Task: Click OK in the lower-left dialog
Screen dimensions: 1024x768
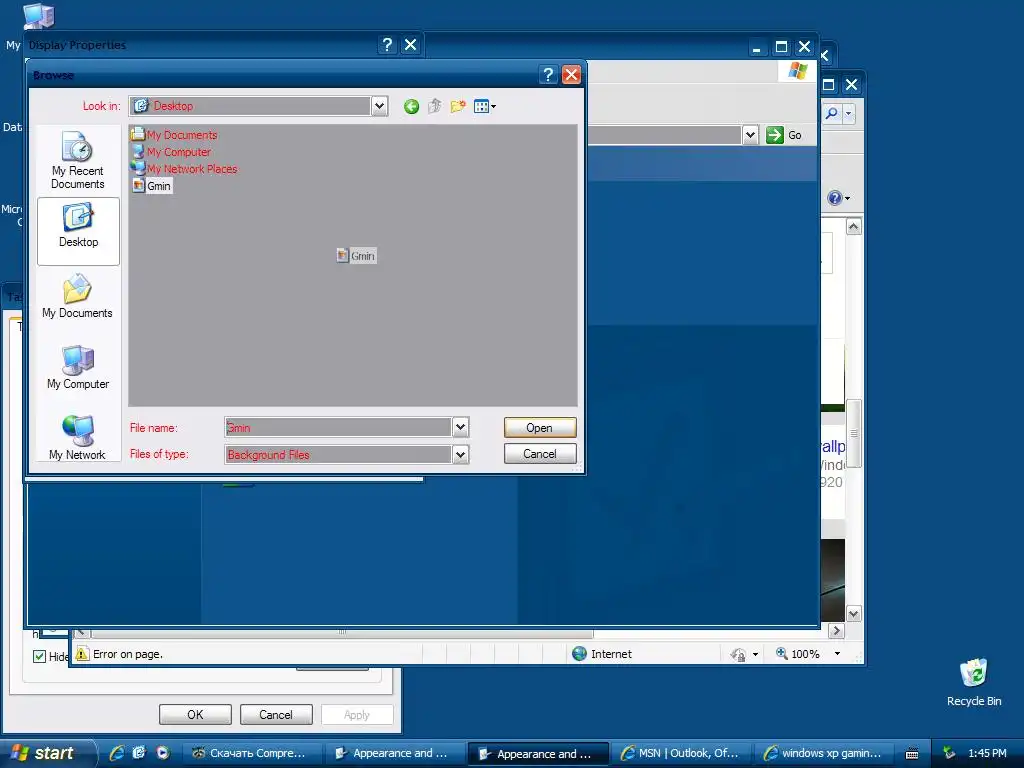Action: pyautogui.click(x=195, y=714)
